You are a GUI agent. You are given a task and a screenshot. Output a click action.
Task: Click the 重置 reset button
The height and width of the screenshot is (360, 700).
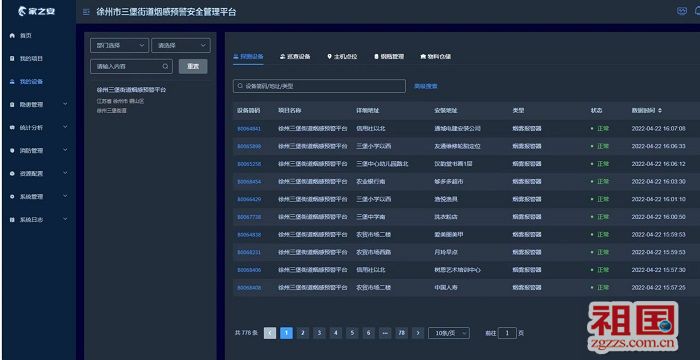click(193, 66)
